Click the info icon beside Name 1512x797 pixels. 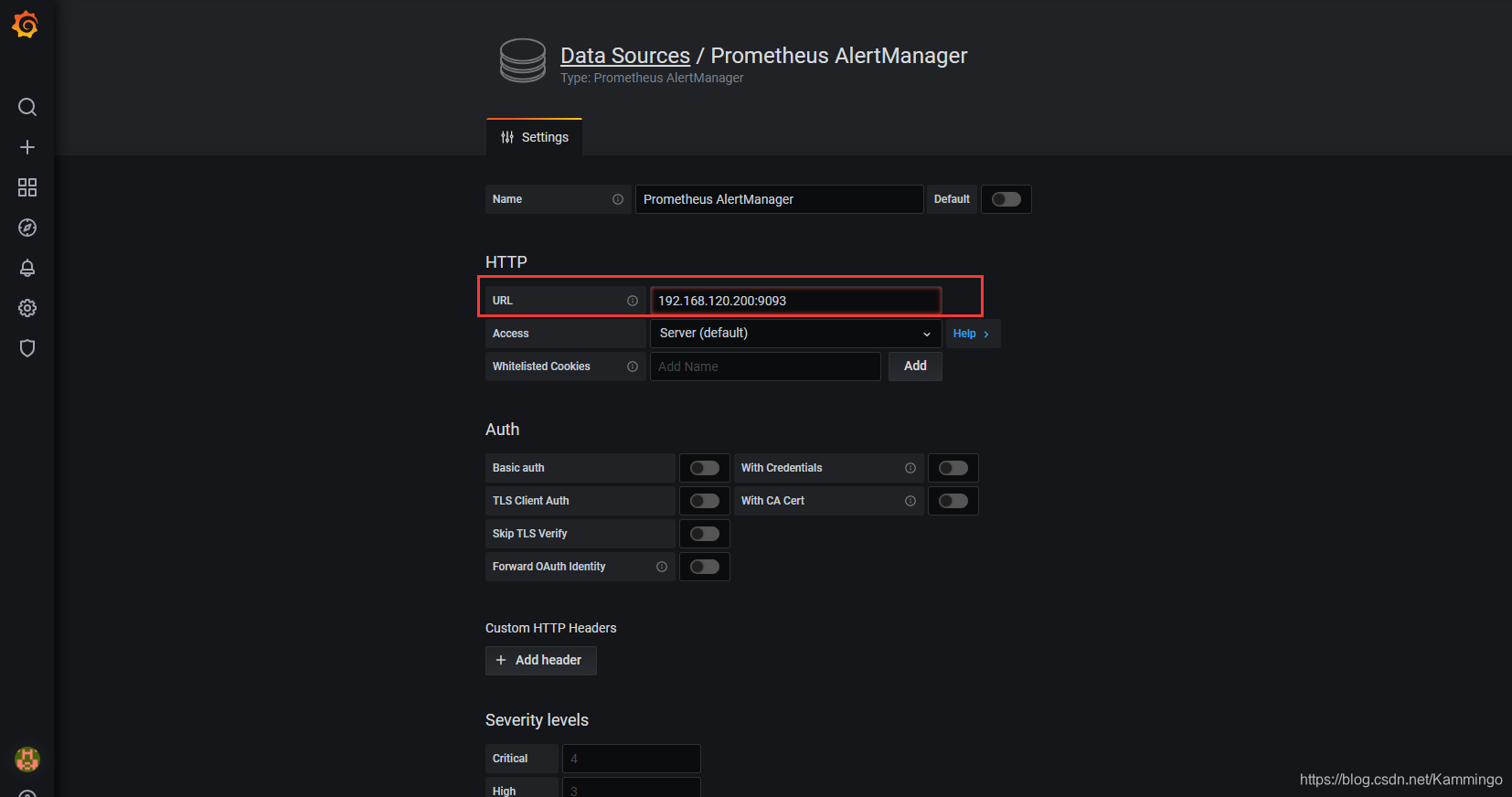click(x=618, y=199)
